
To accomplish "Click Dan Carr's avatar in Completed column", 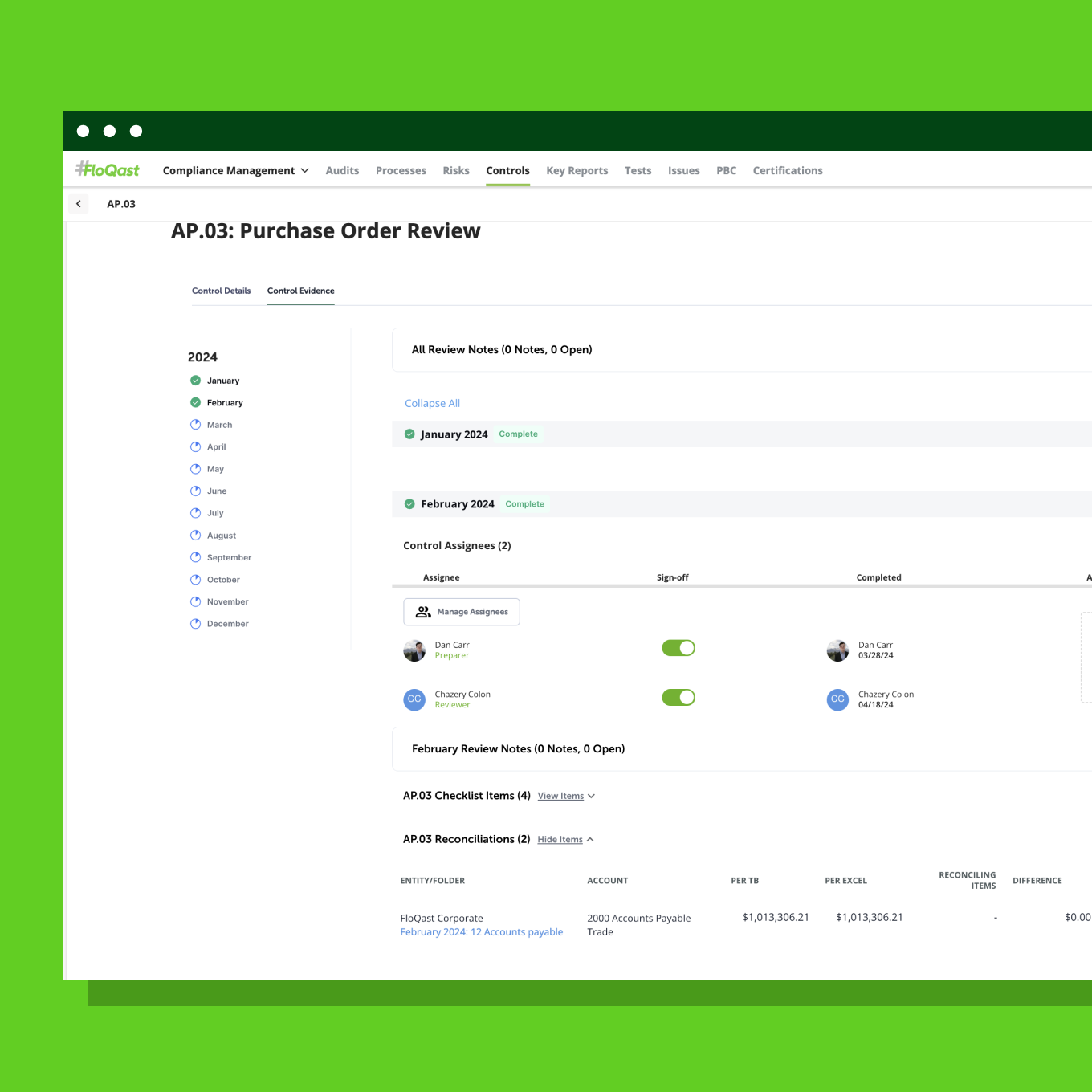I will (837, 650).
